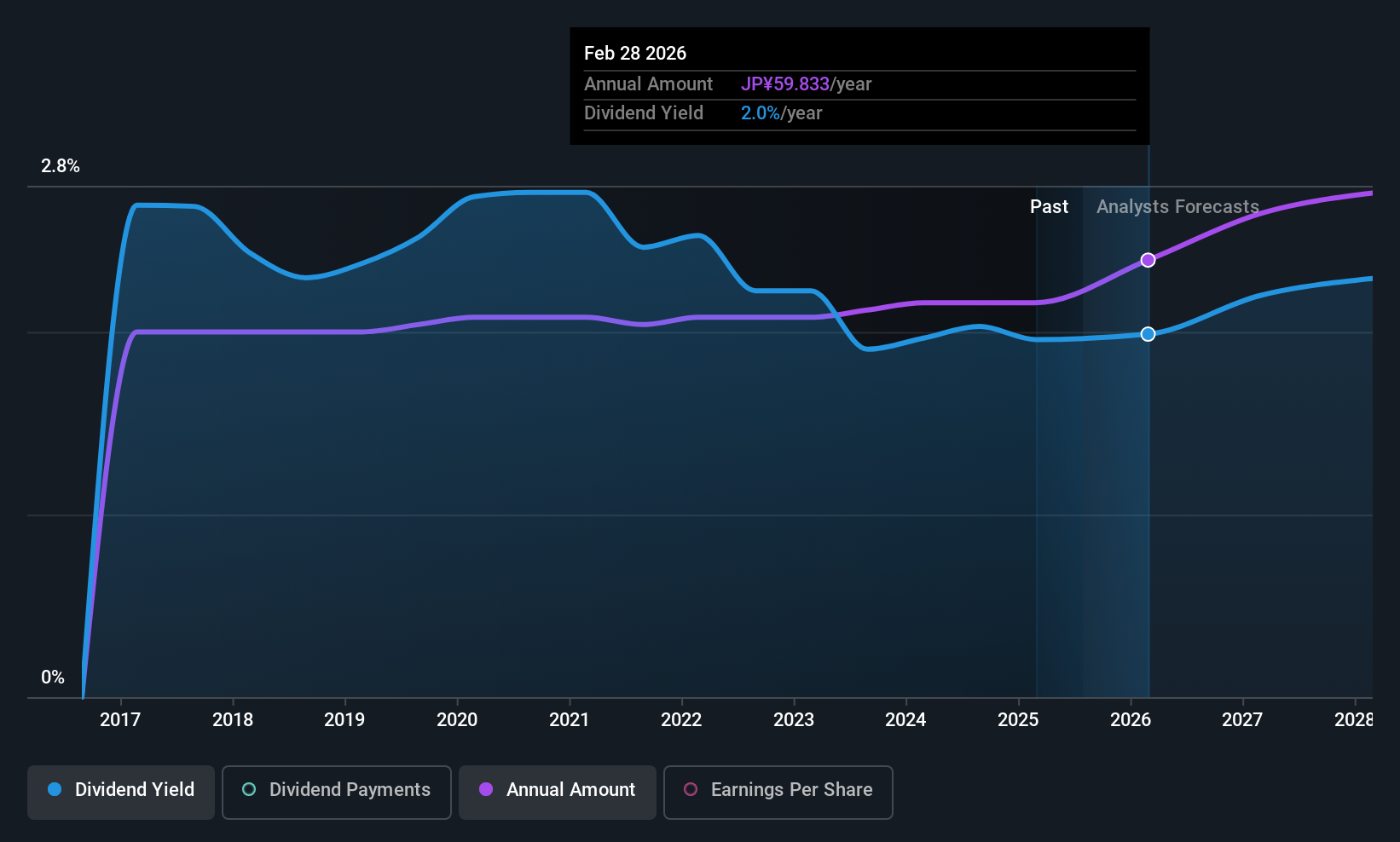Screen dimensions: 1400x842
Task: Select the blue Dividend Yield data point
Action: (x=1148, y=334)
